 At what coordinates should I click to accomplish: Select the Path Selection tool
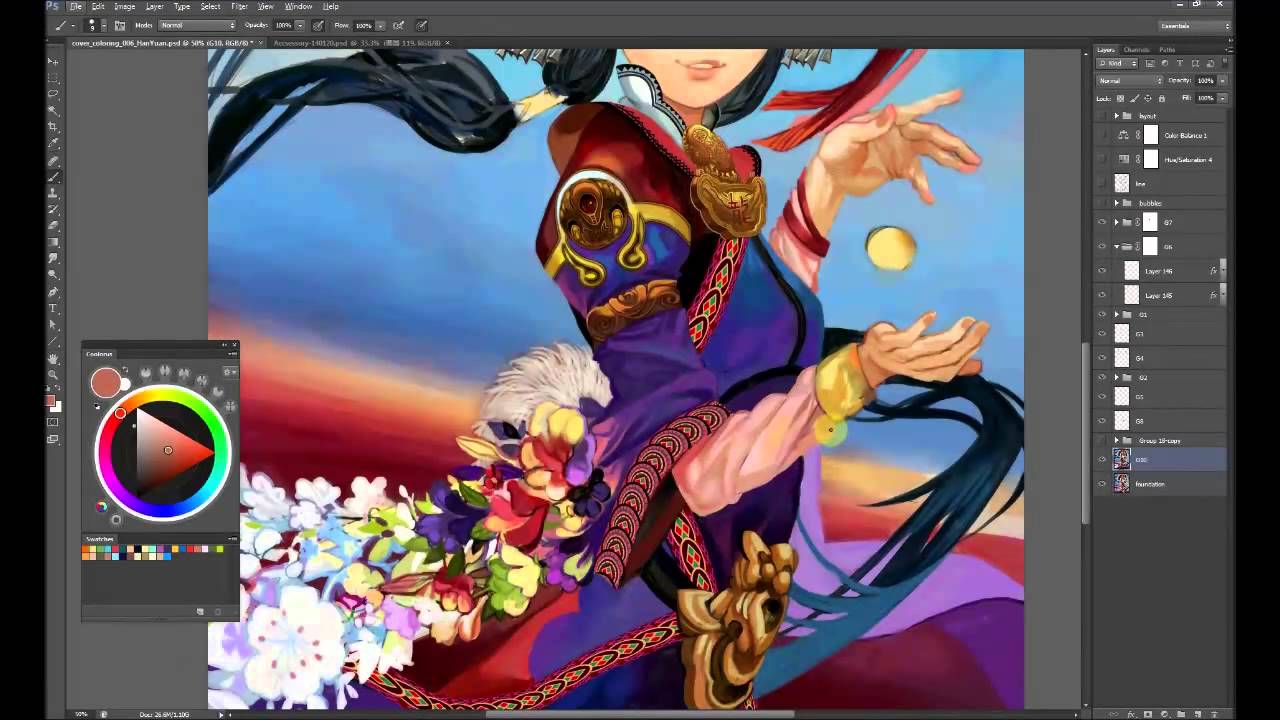[x=53, y=325]
